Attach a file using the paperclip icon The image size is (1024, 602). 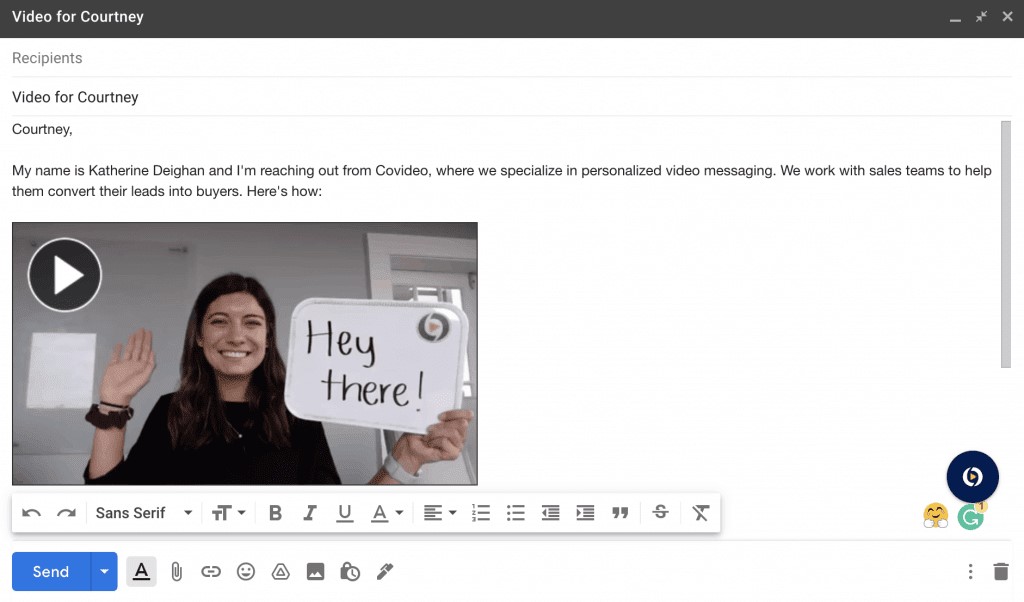176,571
